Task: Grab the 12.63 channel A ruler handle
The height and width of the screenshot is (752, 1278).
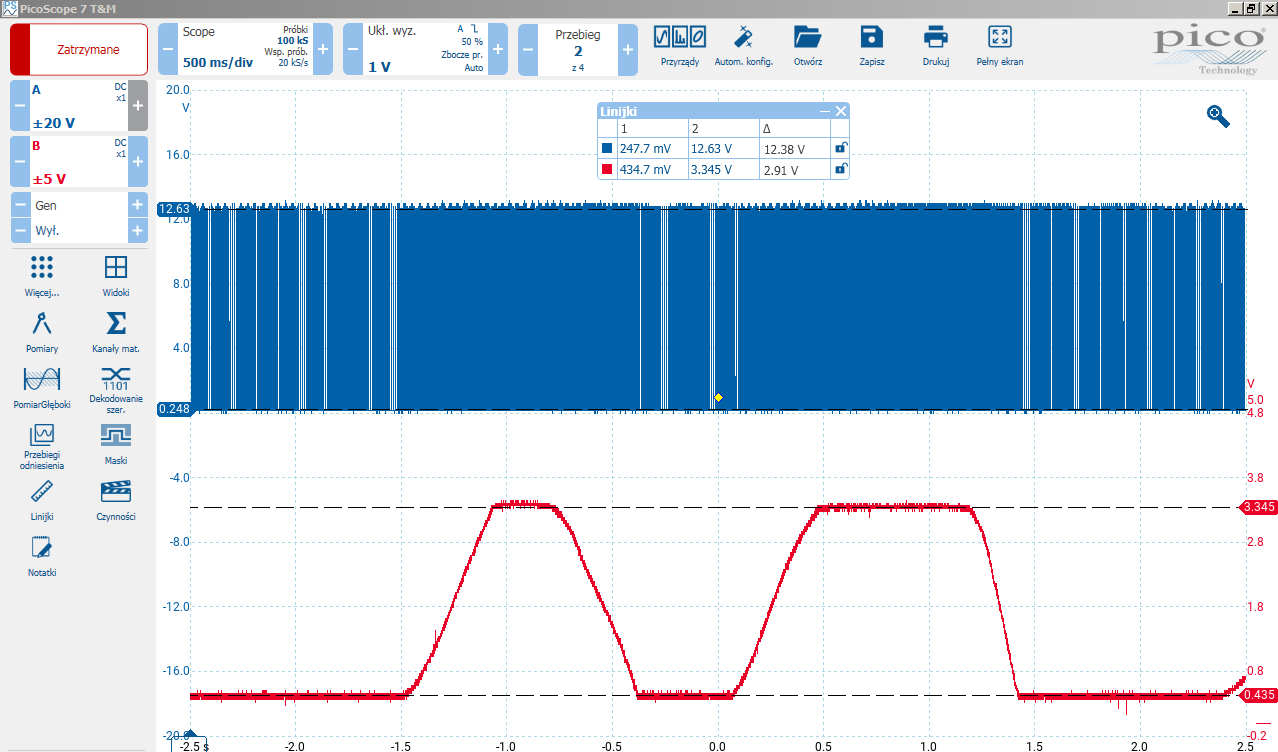Action: 174,209
